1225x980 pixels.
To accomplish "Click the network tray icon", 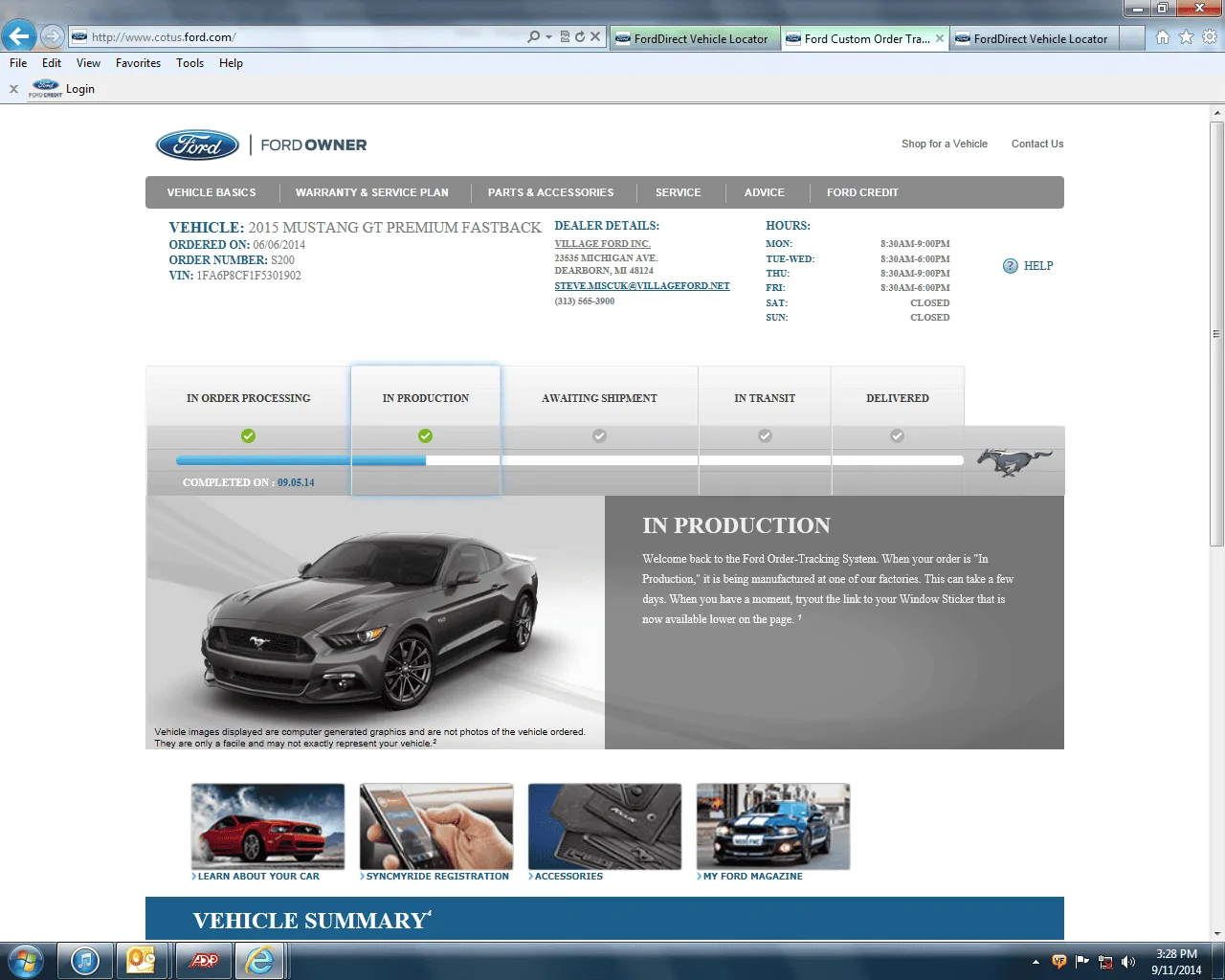I will click(1105, 962).
